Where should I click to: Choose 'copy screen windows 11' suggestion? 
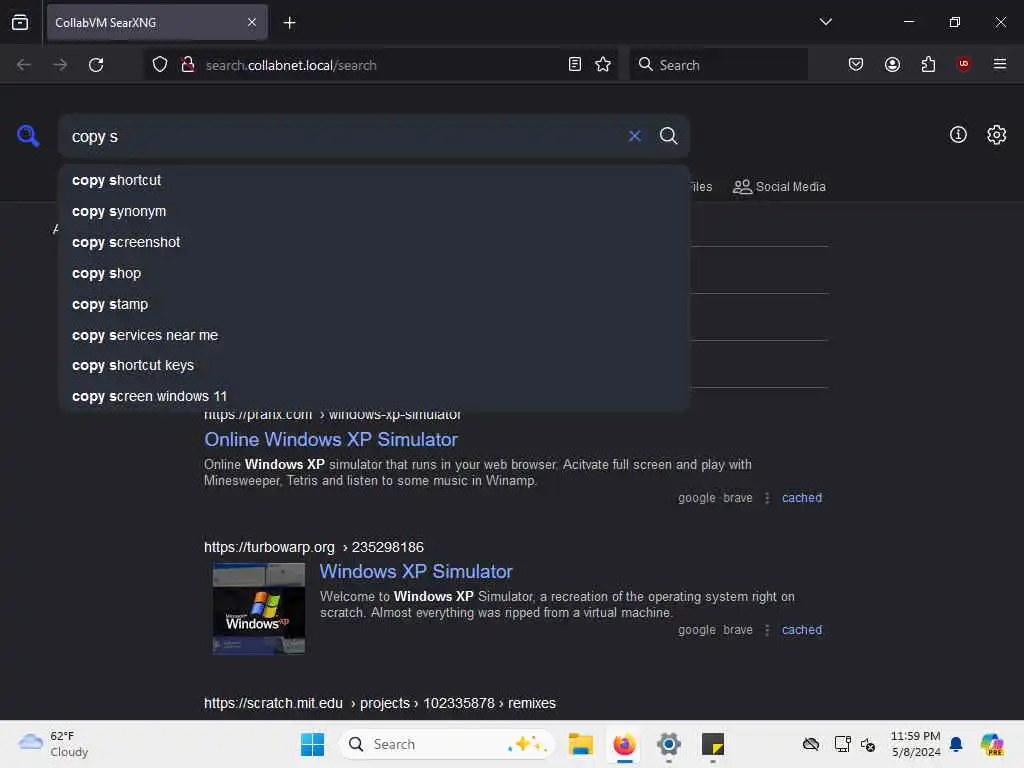(x=374, y=396)
